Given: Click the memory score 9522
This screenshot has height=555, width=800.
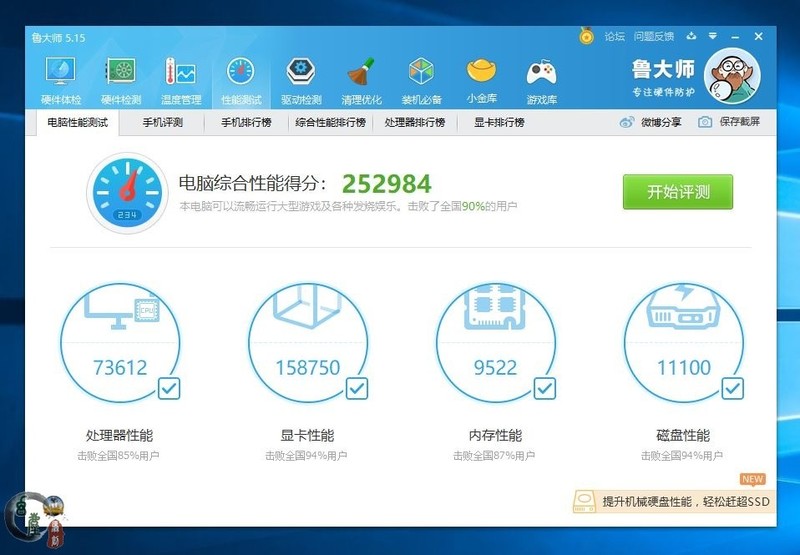Looking at the screenshot, I should (495, 367).
